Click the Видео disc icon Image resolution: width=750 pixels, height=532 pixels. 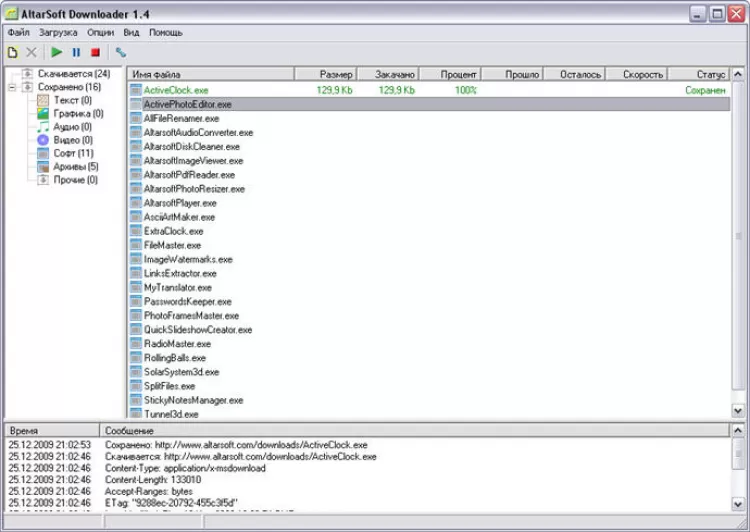coord(43,140)
